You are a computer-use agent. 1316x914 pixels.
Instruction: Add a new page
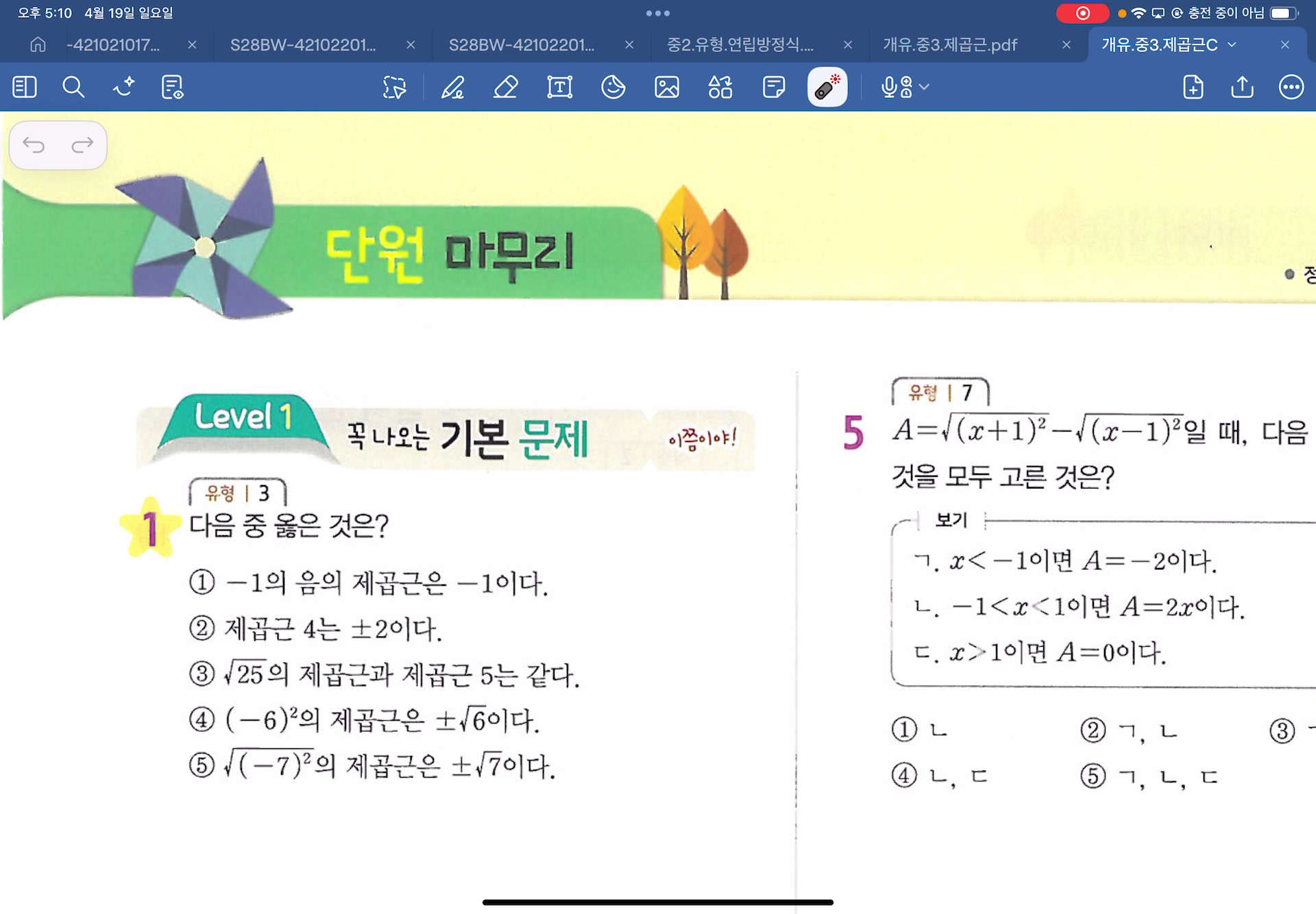click(1193, 87)
